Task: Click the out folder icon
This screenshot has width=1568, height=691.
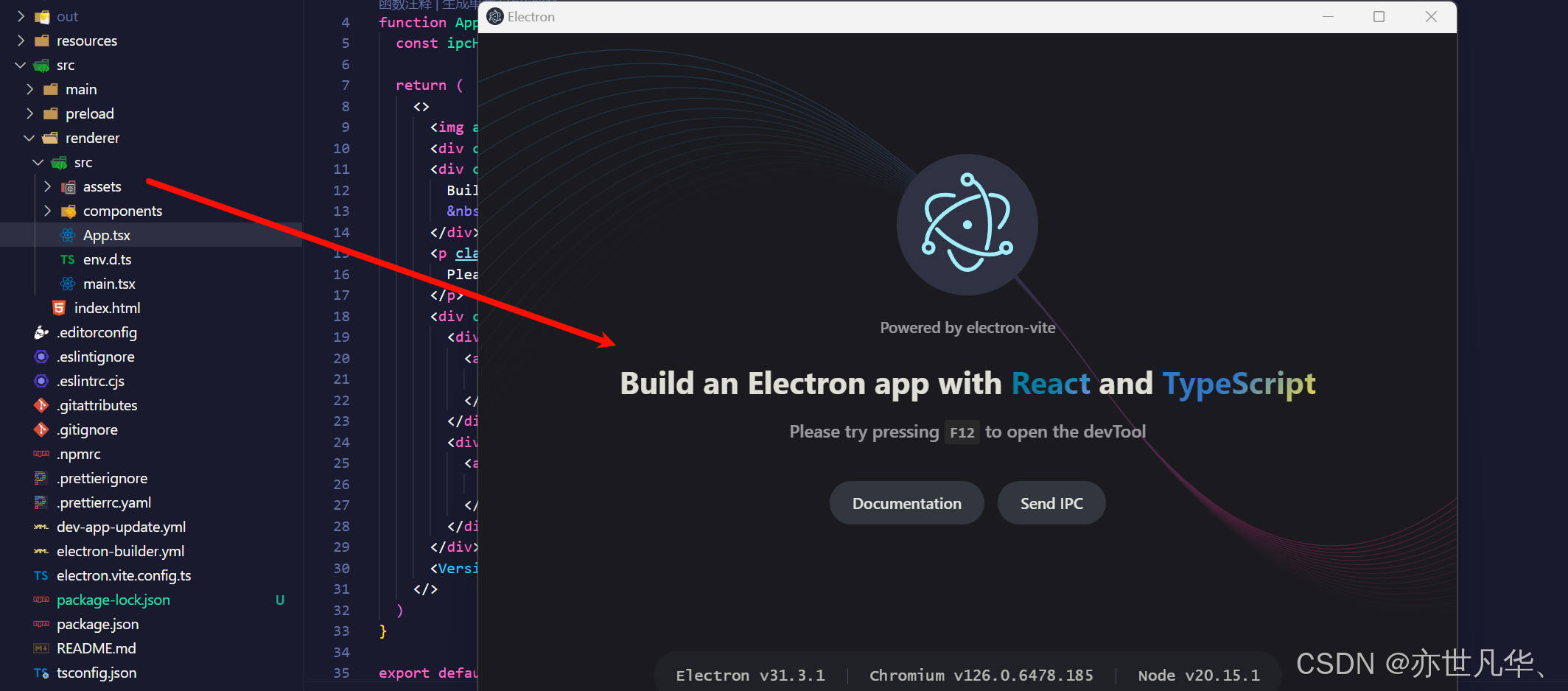Action: click(x=42, y=16)
